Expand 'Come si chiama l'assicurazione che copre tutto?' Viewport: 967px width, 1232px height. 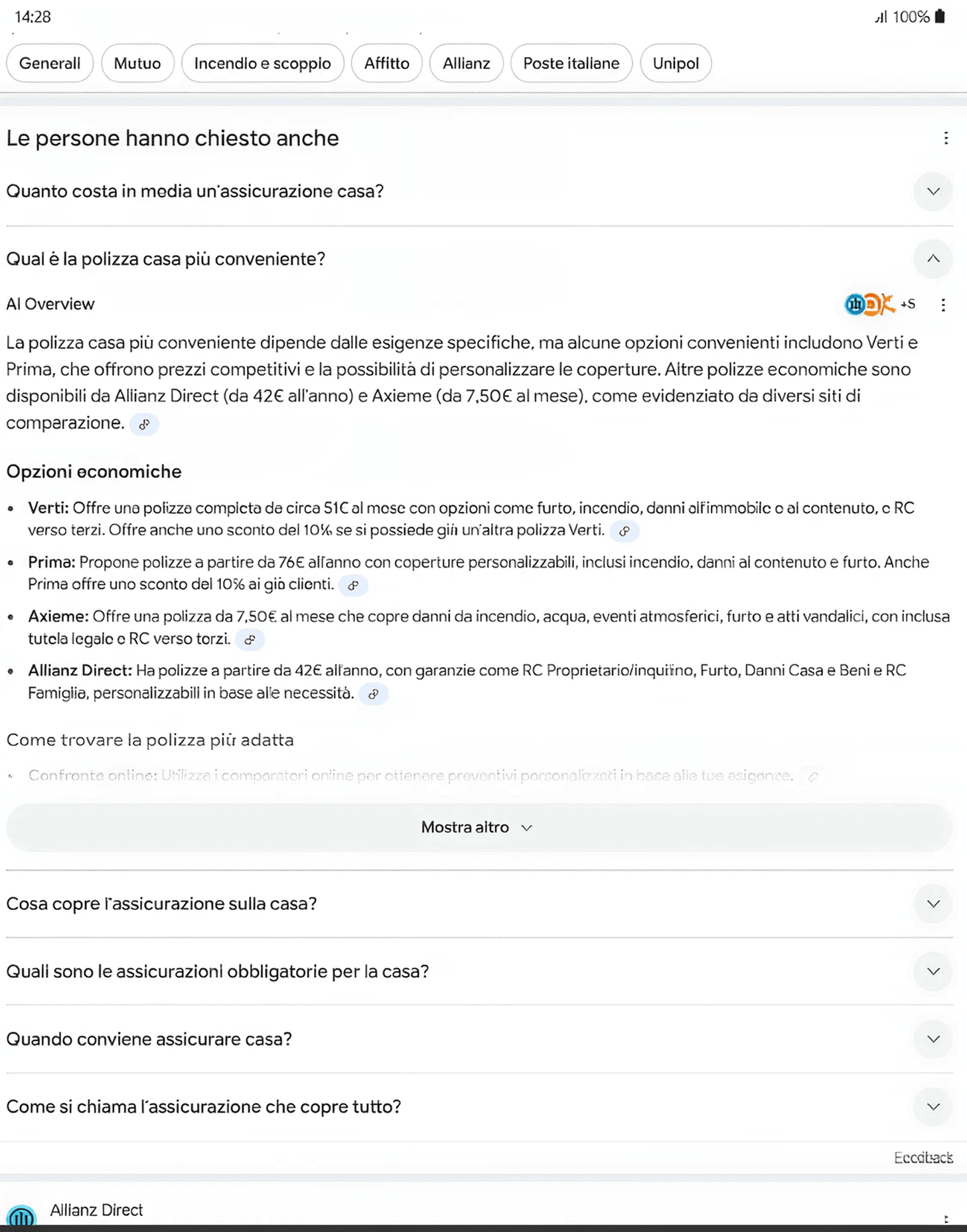point(932,1107)
